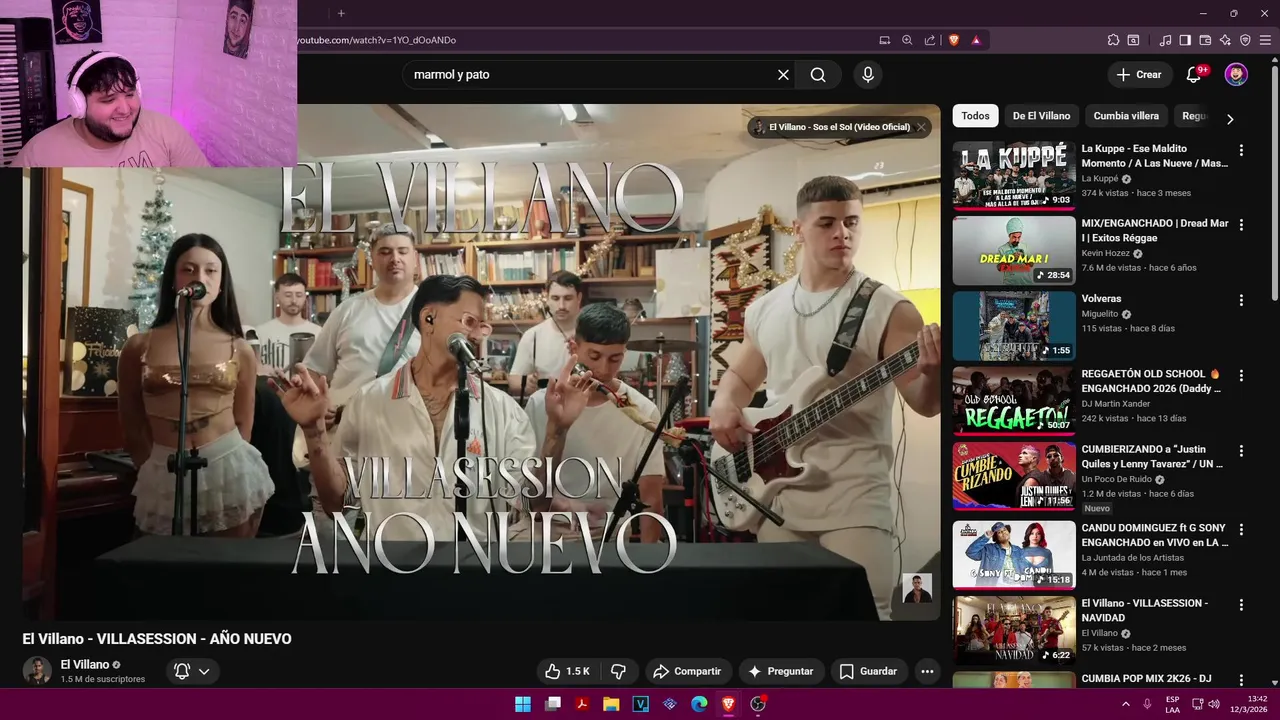Click the share page icon in address bar
This screenshot has width=1280, height=720.
[930, 40]
